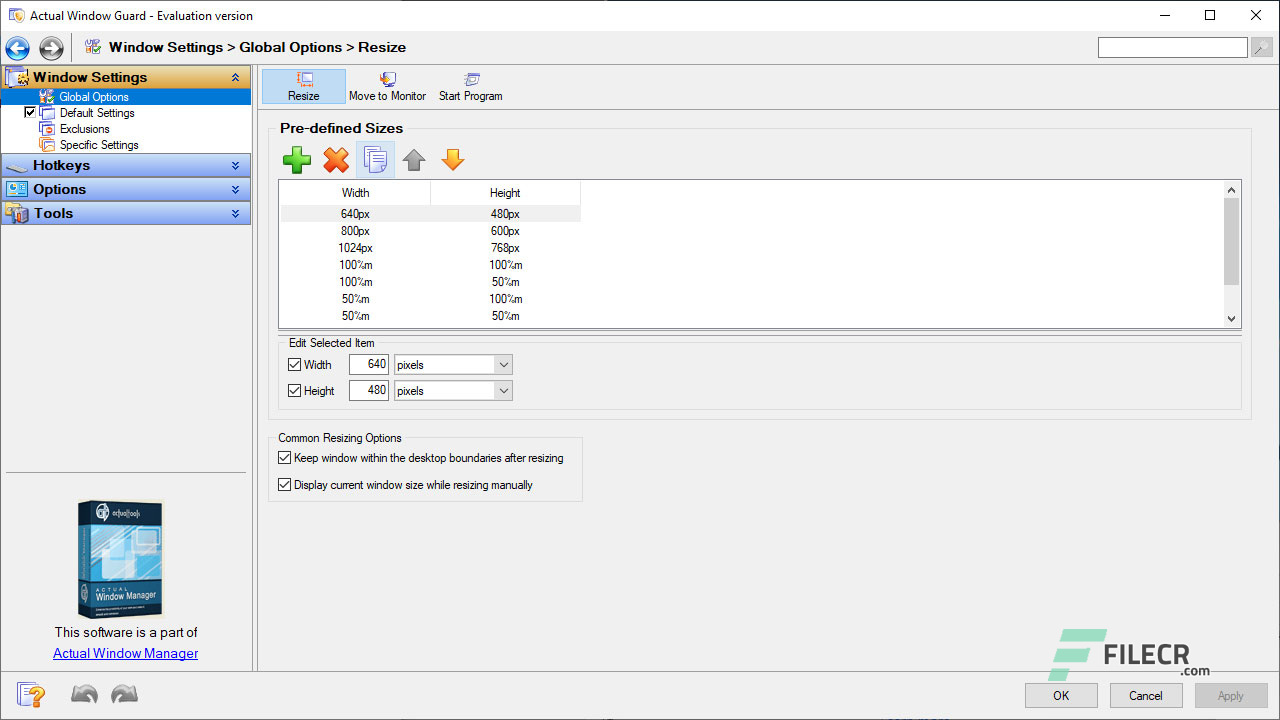Move selected size down with orange arrow
The width and height of the screenshot is (1280, 720).
[453, 160]
